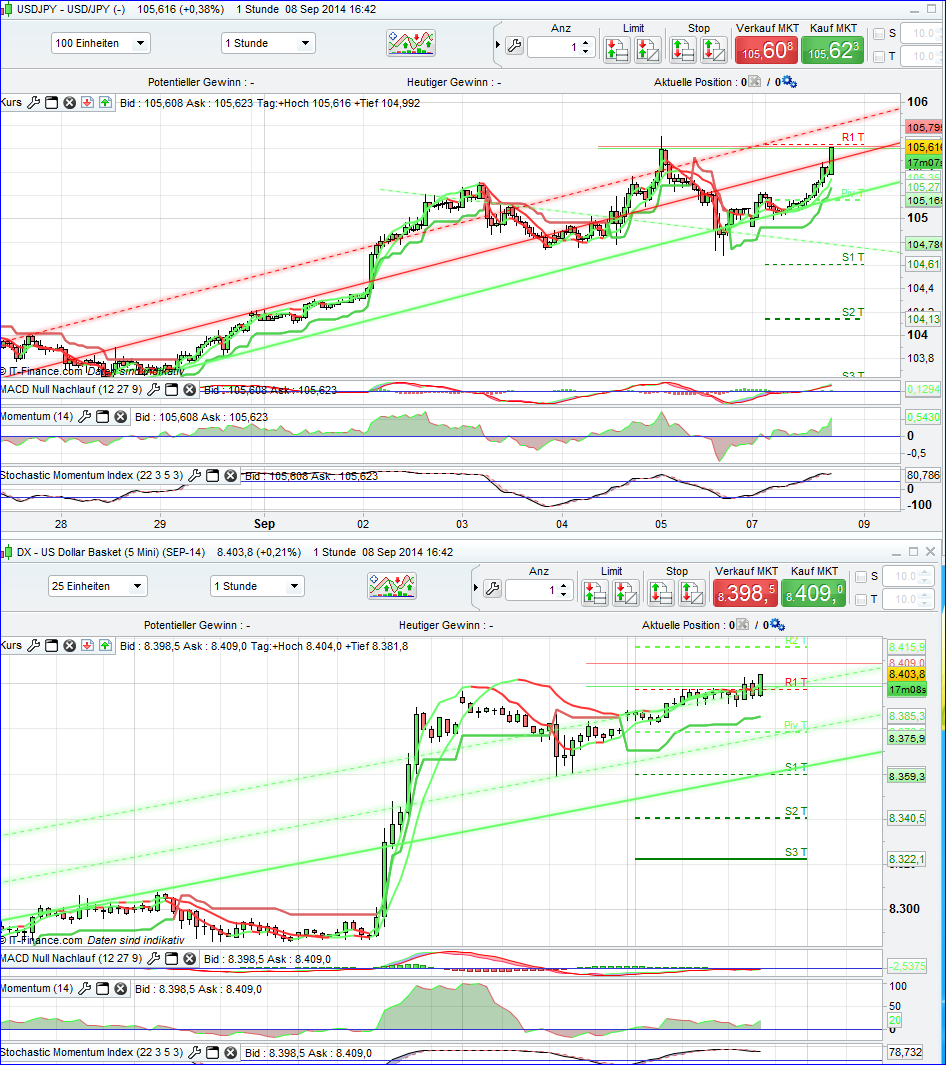Screen dimensions: 946x1065
Task: Click the green up-arrow icon on the Kurs toolbar
Action: point(105,102)
